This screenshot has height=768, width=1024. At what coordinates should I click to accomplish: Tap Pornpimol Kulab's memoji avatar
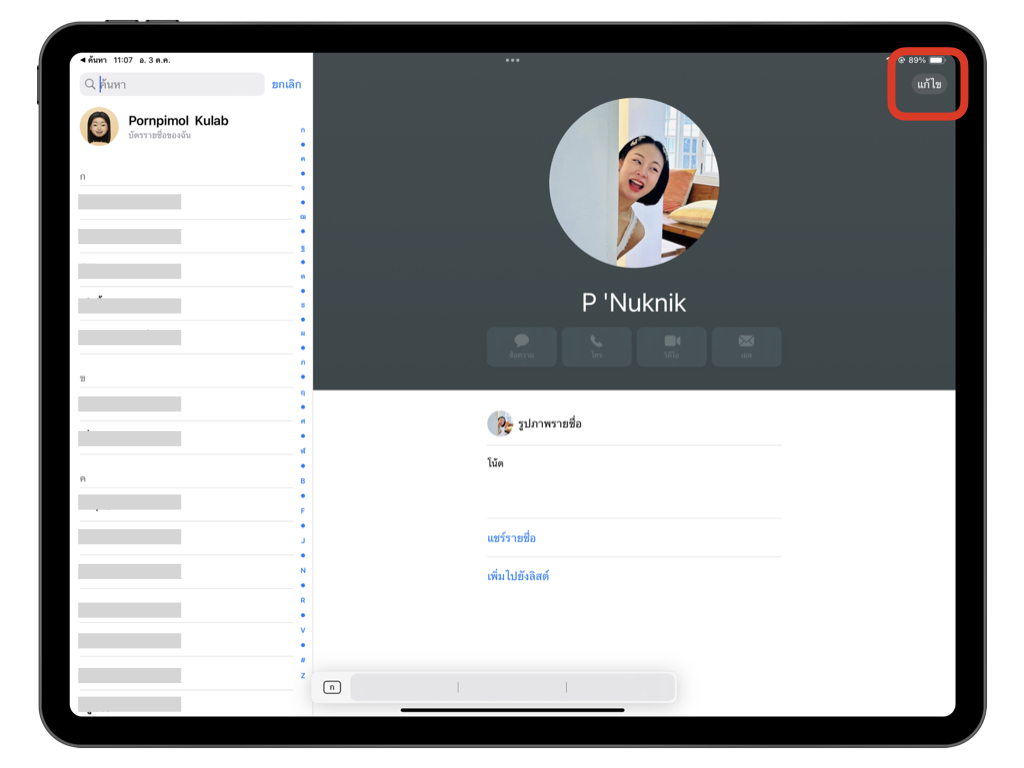99,127
